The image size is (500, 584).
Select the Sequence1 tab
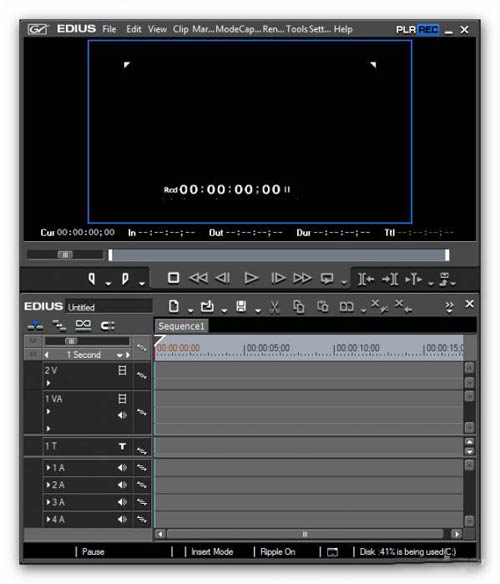tap(181, 326)
